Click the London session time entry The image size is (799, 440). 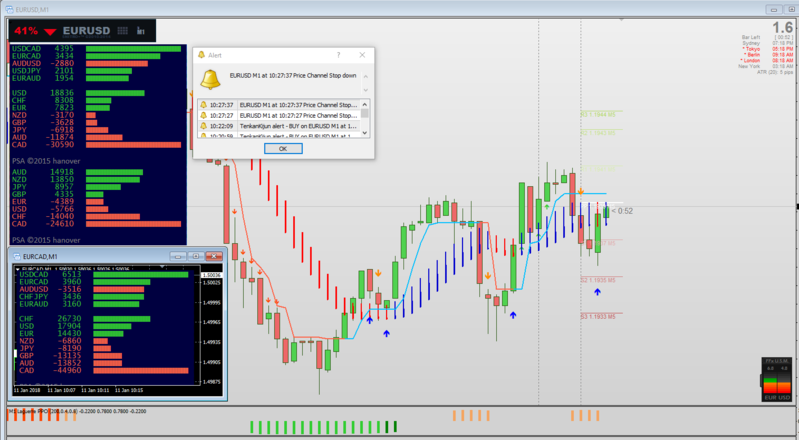pos(767,60)
